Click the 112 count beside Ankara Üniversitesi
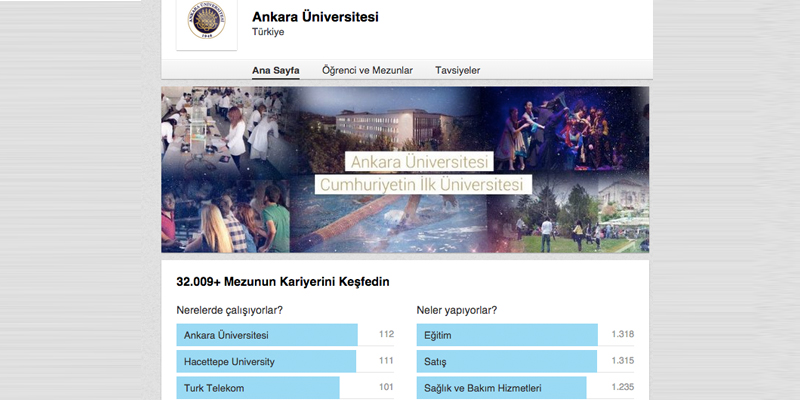This screenshot has height=400, width=800. click(x=386, y=334)
